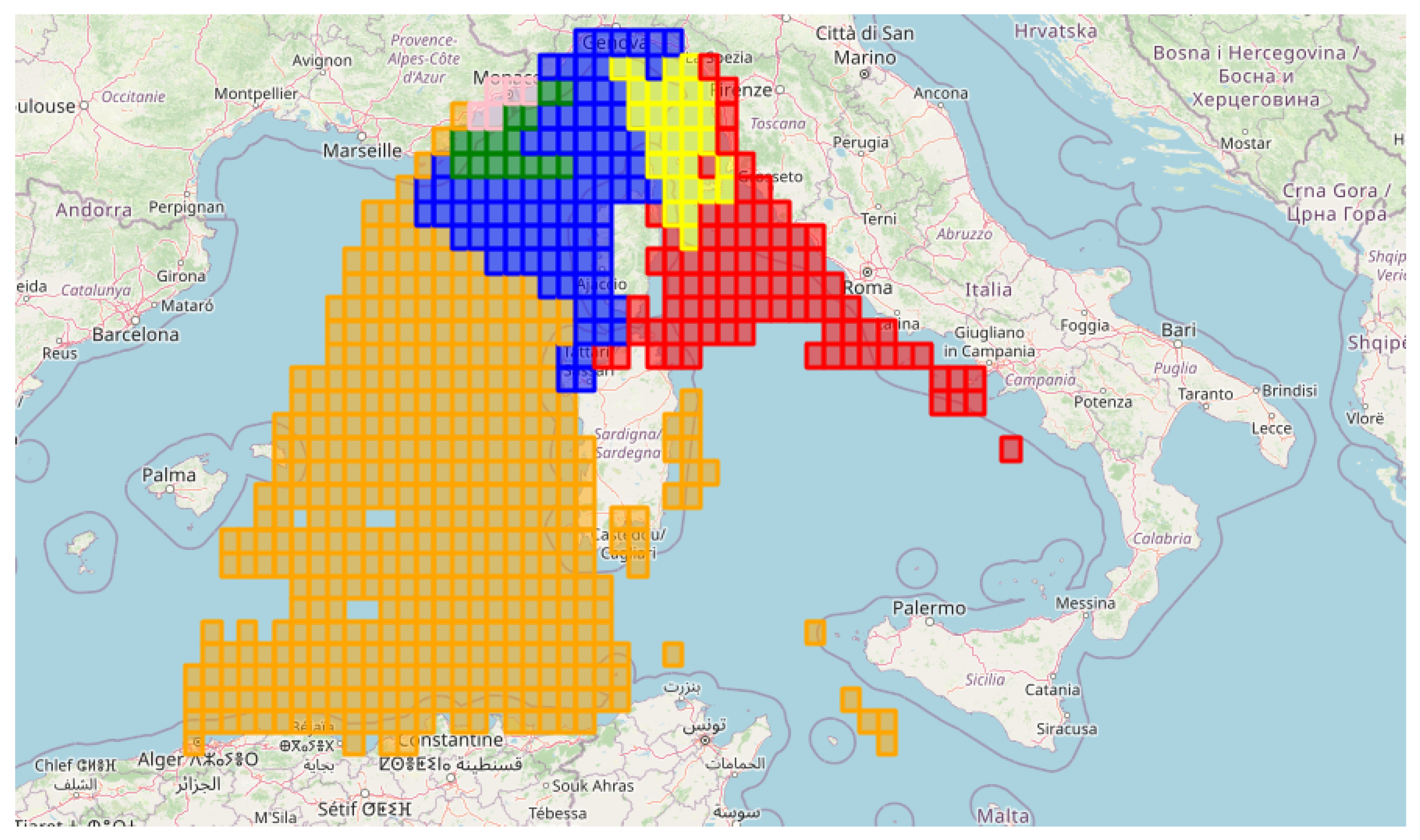Click the lone orange cell northwest of Palermo
Image resolution: width=1420 pixels, height=840 pixels.
pos(815,632)
